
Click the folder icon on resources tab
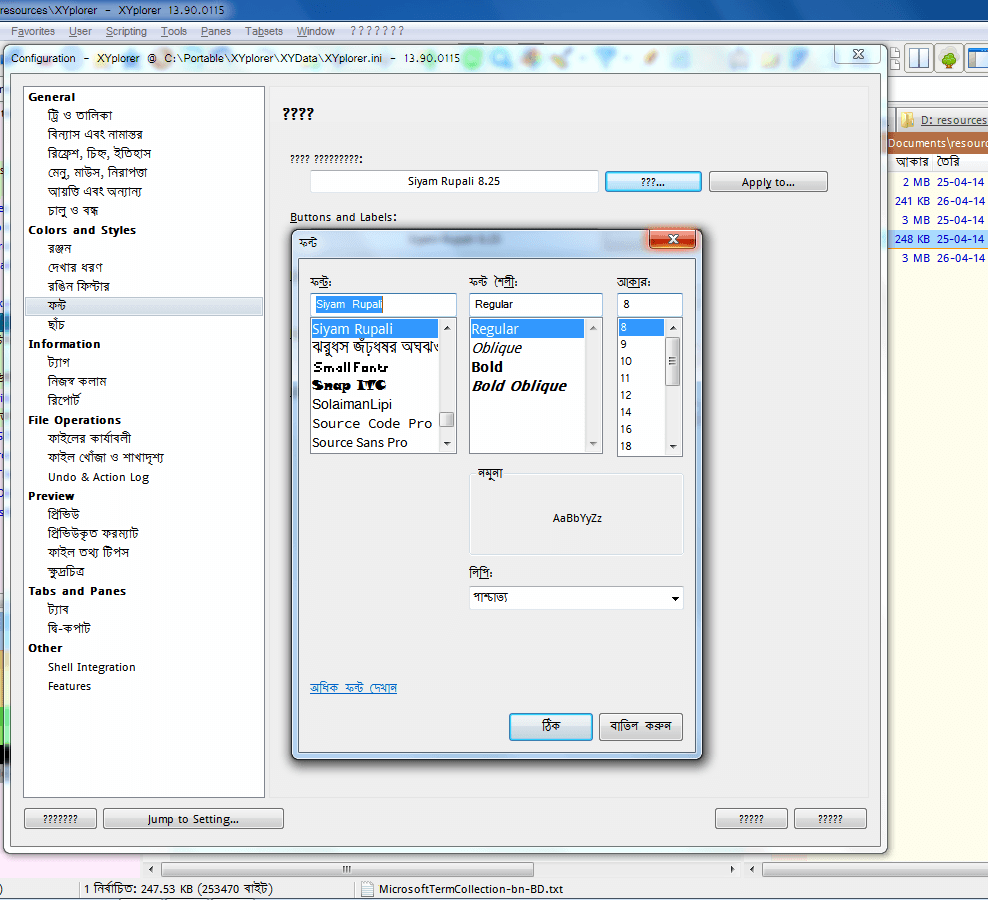click(908, 120)
